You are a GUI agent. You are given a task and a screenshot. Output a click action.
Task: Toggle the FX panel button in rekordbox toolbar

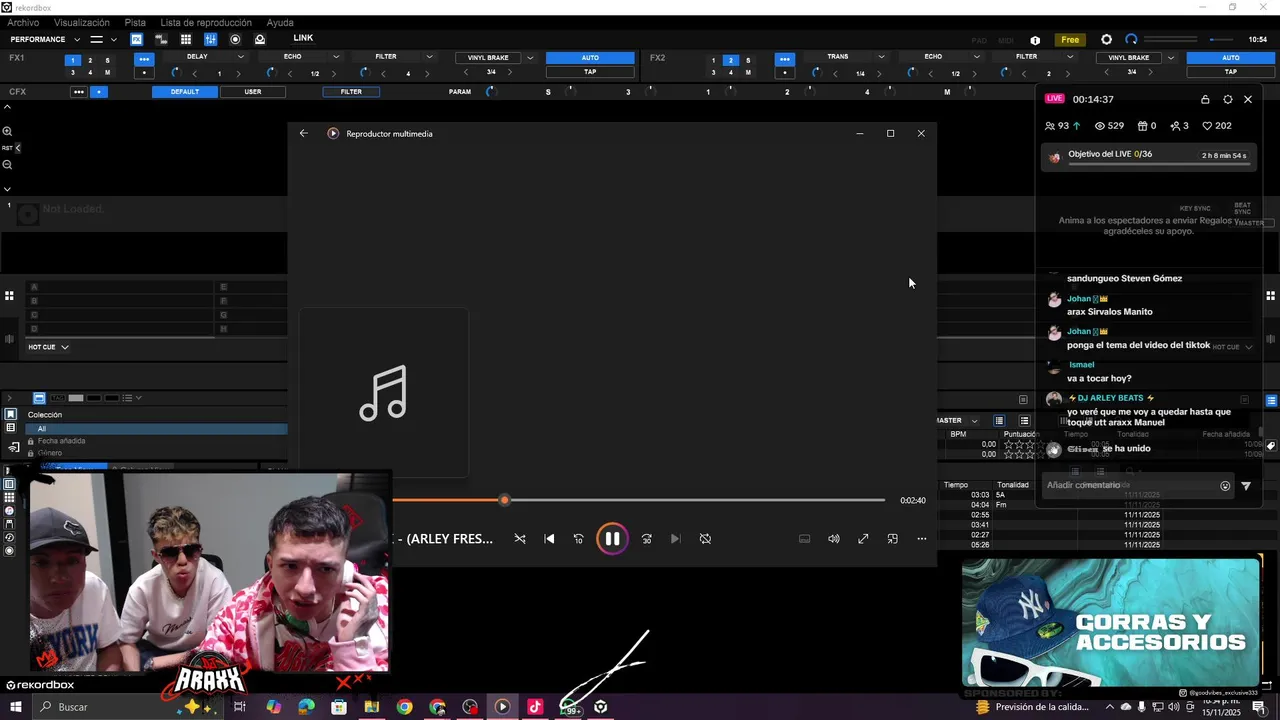(136, 39)
